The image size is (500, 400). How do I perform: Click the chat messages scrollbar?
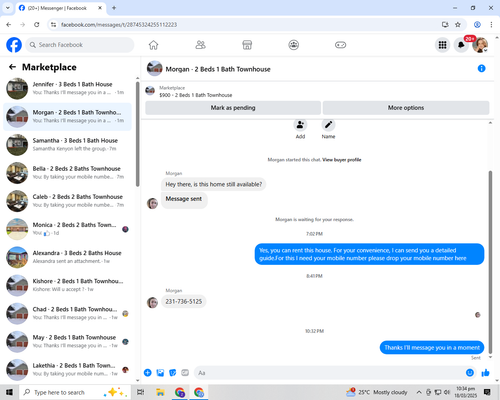point(490,262)
